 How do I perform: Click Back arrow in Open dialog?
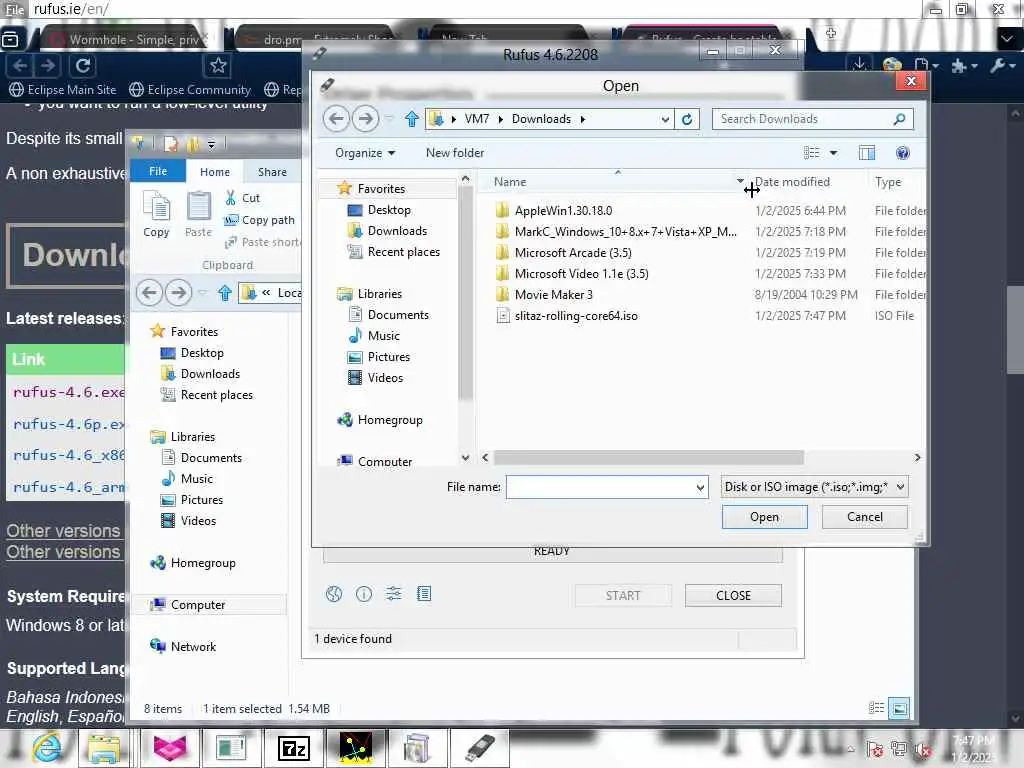(336, 119)
